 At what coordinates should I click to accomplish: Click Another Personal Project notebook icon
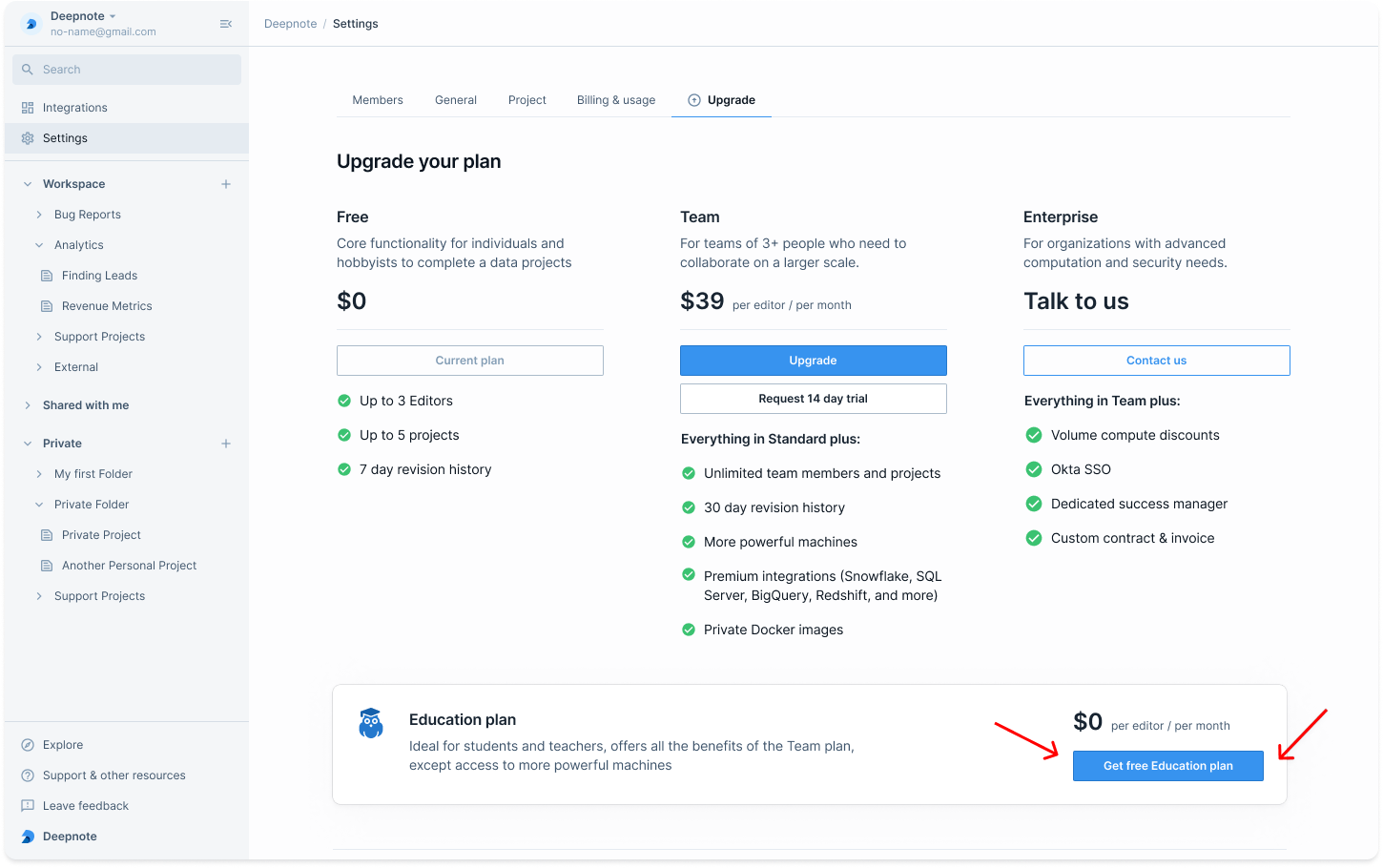click(x=47, y=566)
